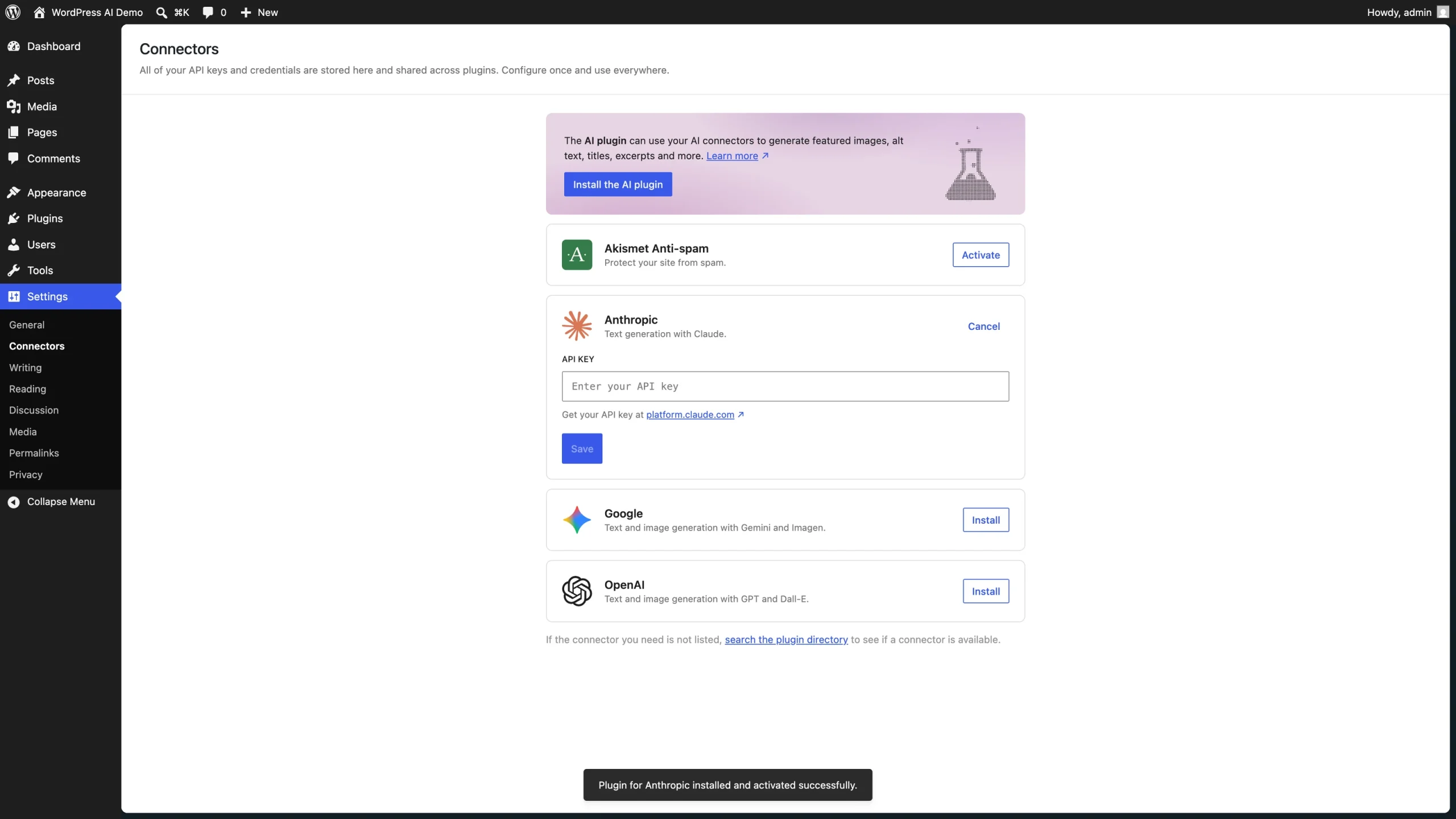This screenshot has height=819, width=1456.
Task: Click the Akismet Anti-spam title
Action: point(656,249)
